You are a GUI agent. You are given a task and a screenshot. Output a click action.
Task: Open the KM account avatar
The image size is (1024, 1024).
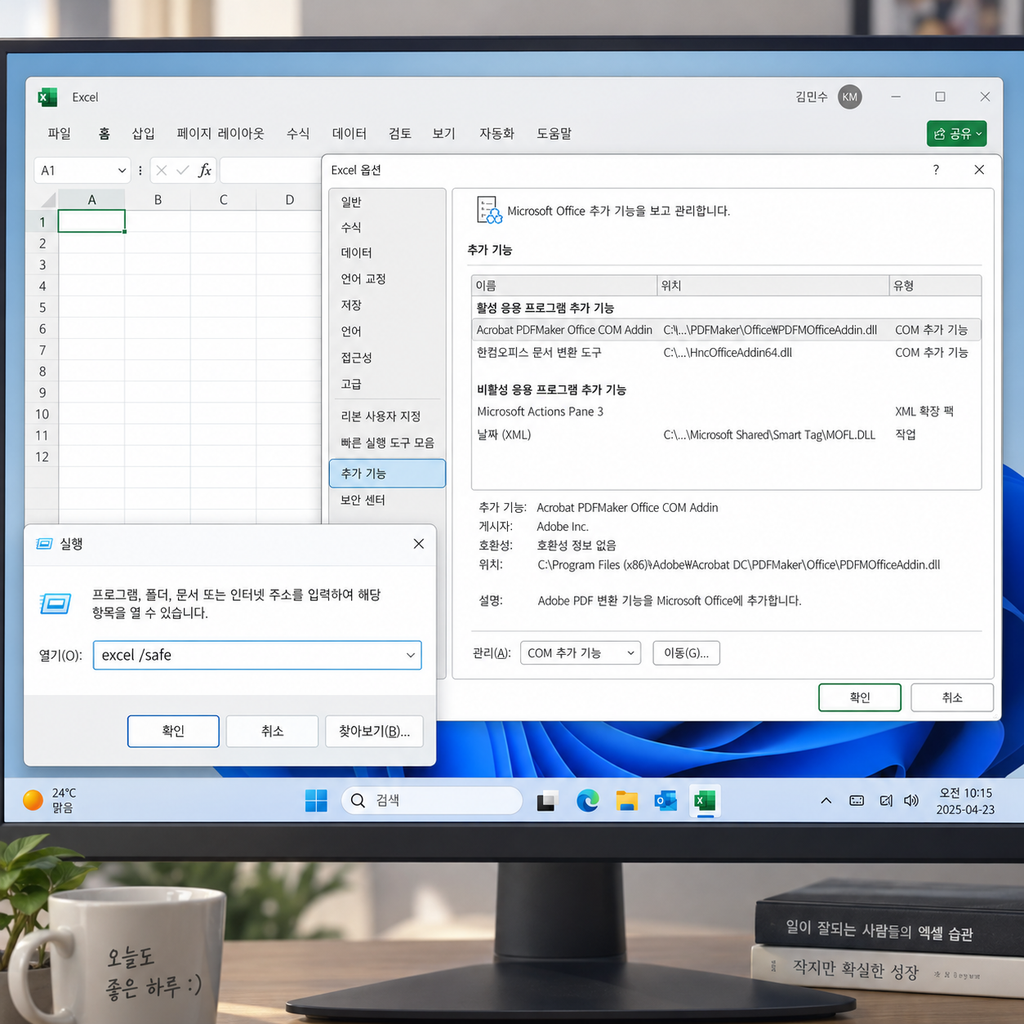click(x=849, y=97)
